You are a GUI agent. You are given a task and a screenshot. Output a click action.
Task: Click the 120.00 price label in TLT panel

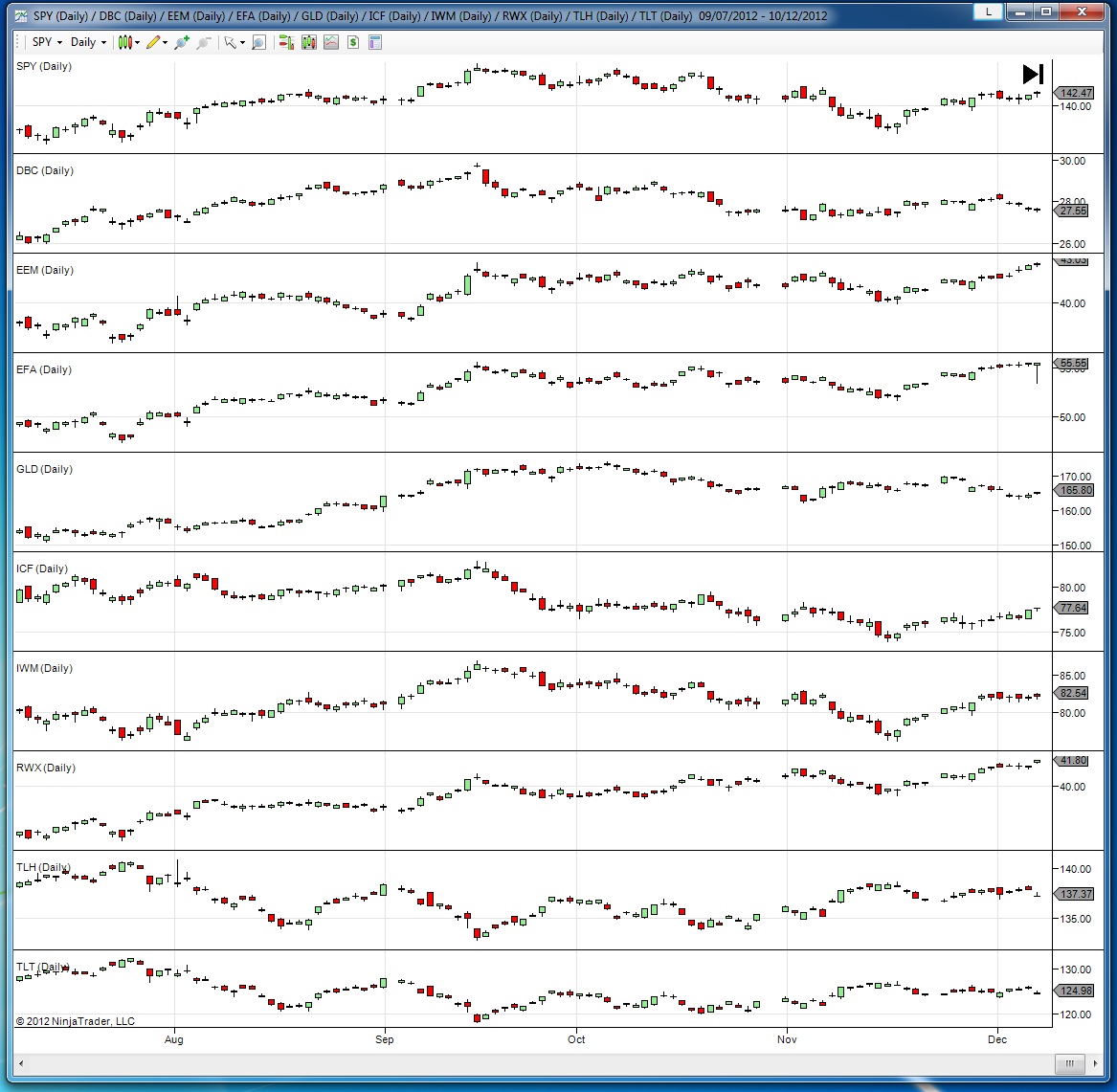pyautogui.click(x=1075, y=1015)
